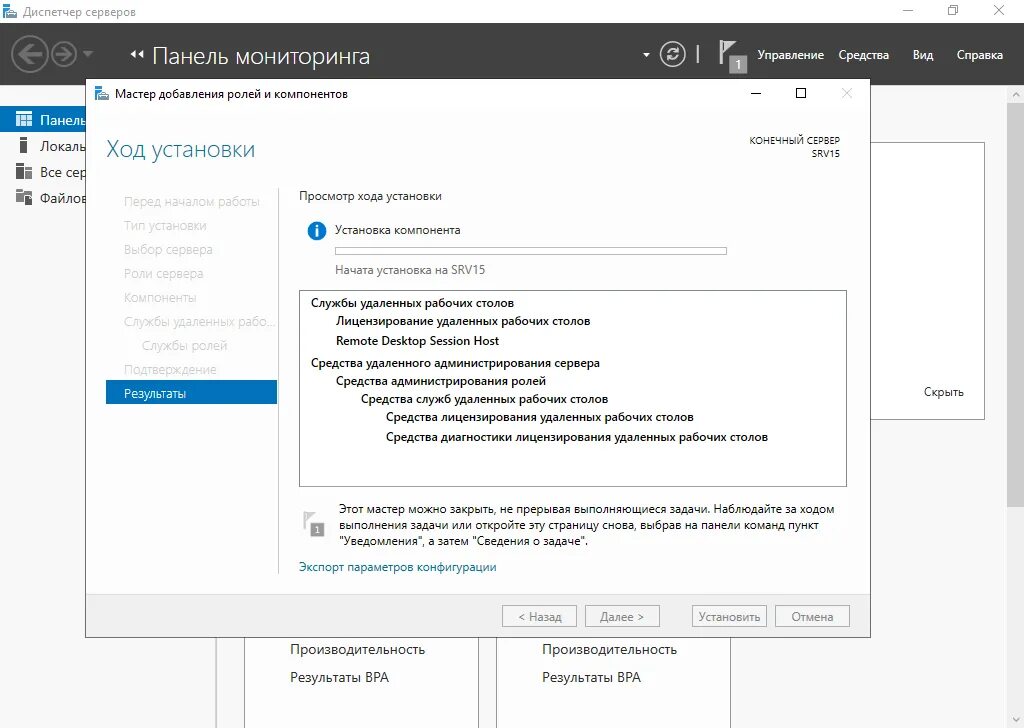Select the Компоненты wizard step

pos(160,298)
